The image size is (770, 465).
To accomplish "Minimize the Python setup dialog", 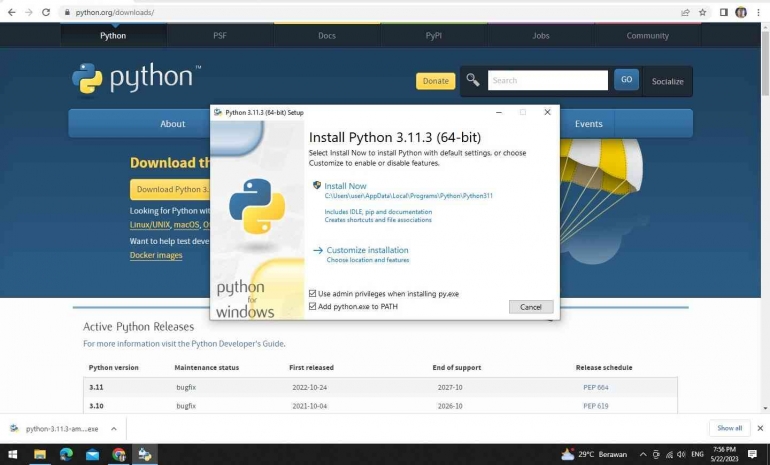I will 499,112.
